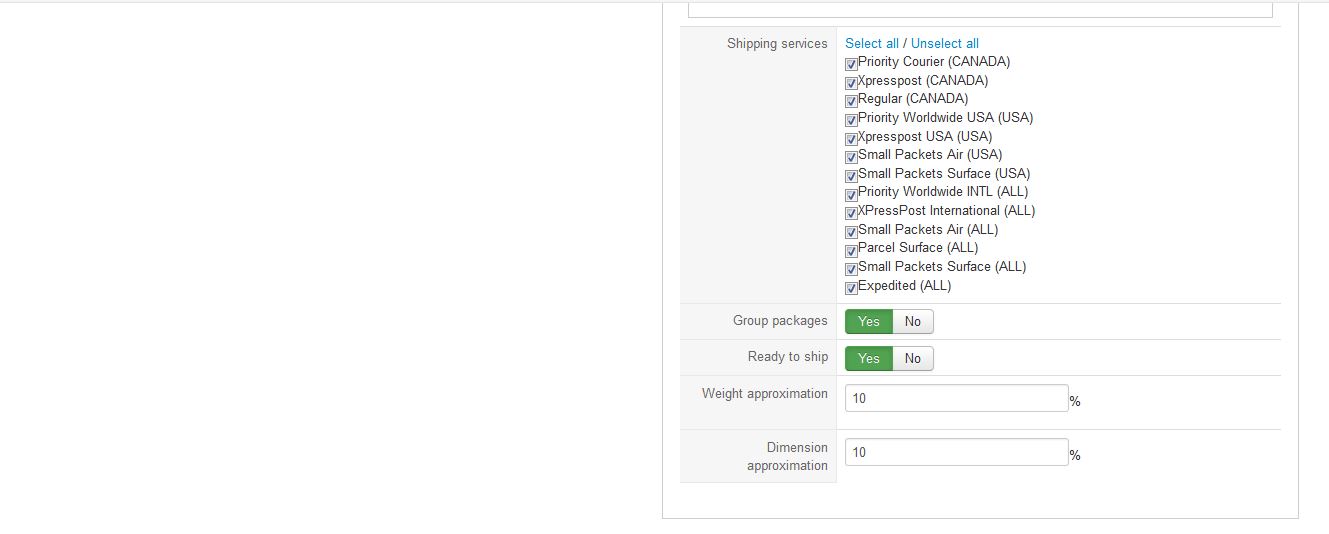1329x534 pixels.
Task: Disable the Xpresspost USA (USA) checkbox
Action: 851,139
